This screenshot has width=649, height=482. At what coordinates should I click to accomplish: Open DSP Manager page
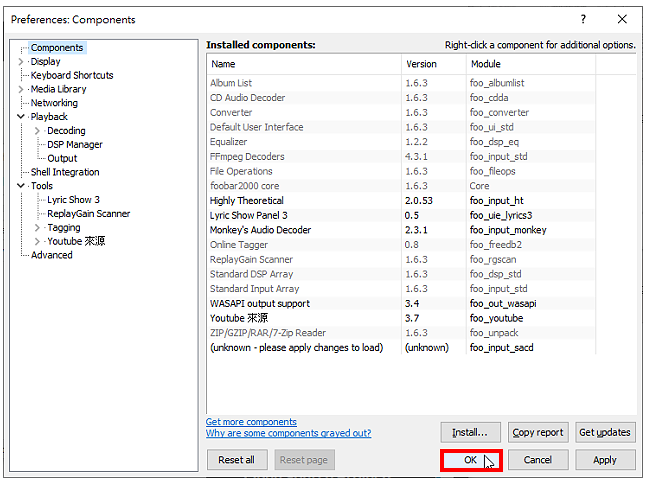coord(75,144)
